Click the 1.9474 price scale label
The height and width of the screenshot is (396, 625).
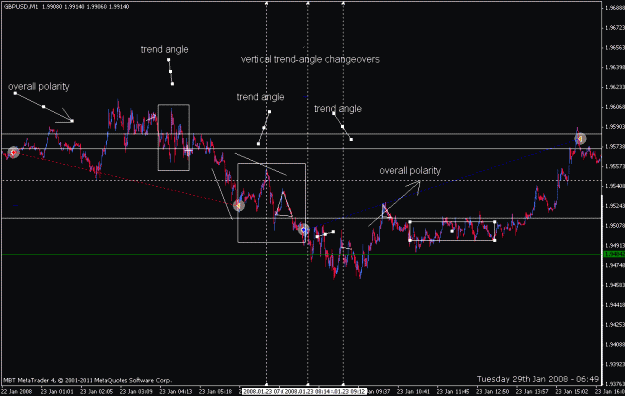coord(615,265)
